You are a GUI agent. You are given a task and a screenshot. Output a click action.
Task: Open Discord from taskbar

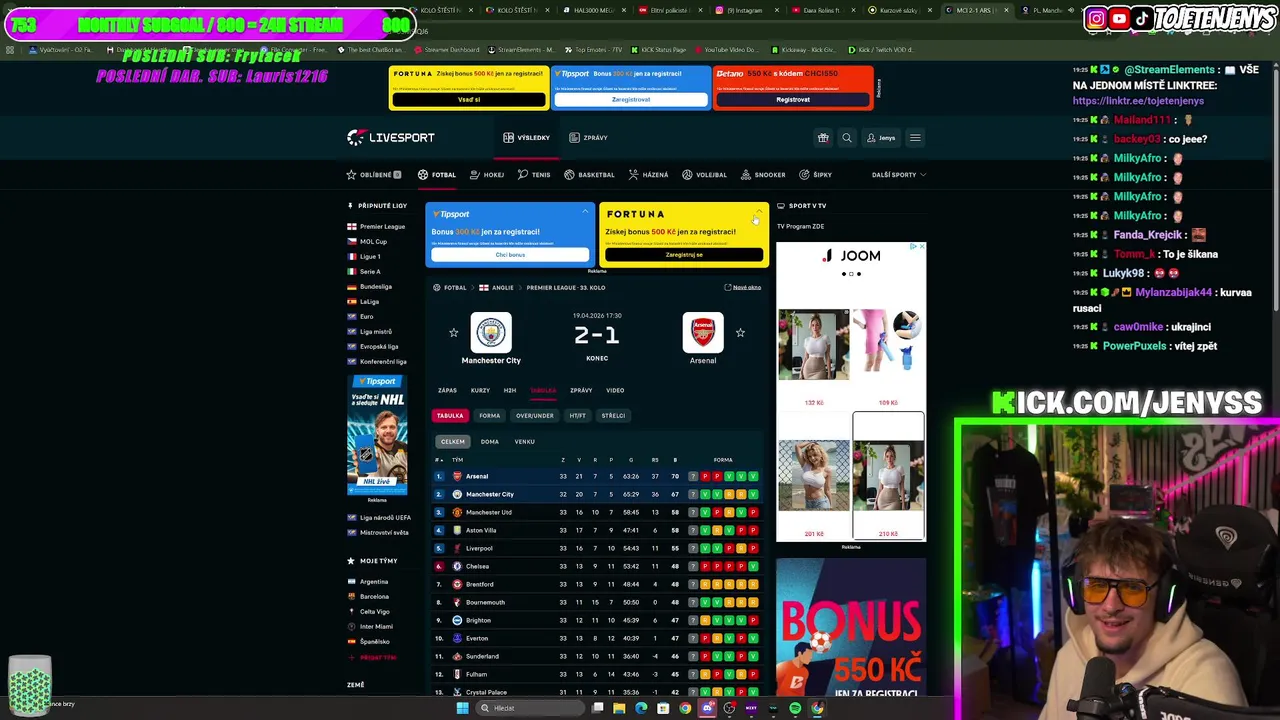point(707,708)
